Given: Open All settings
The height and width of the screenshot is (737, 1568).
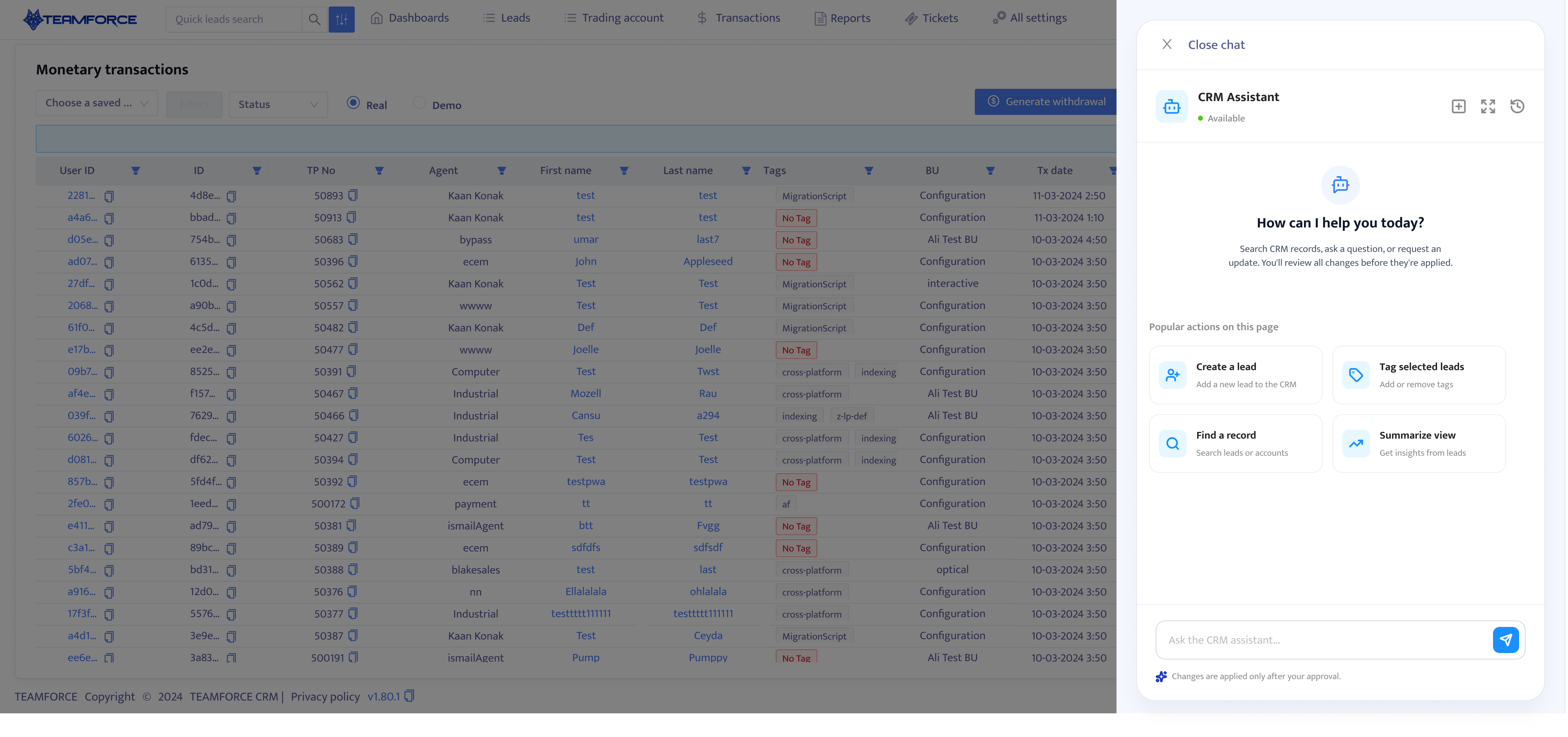Looking at the screenshot, I should 1029,18.
